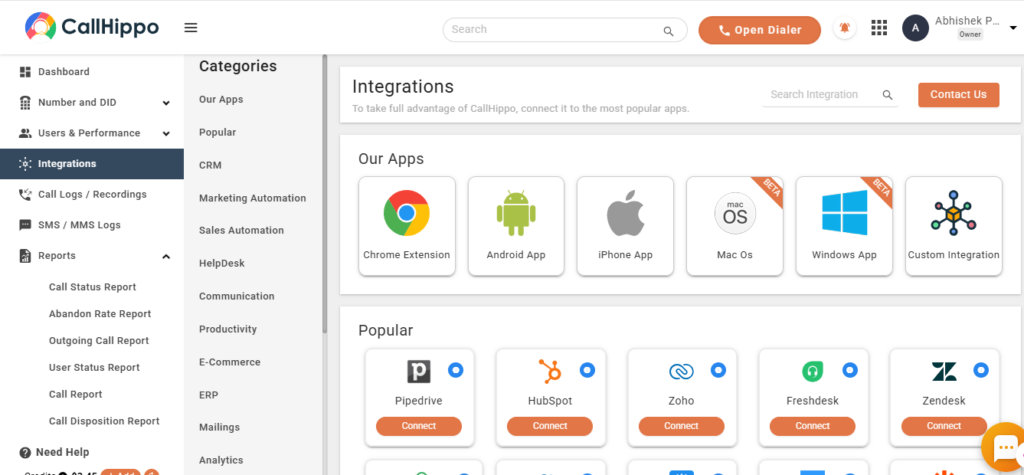
Task: Open the Chrome Extension app tile
Action: (407, 225)
